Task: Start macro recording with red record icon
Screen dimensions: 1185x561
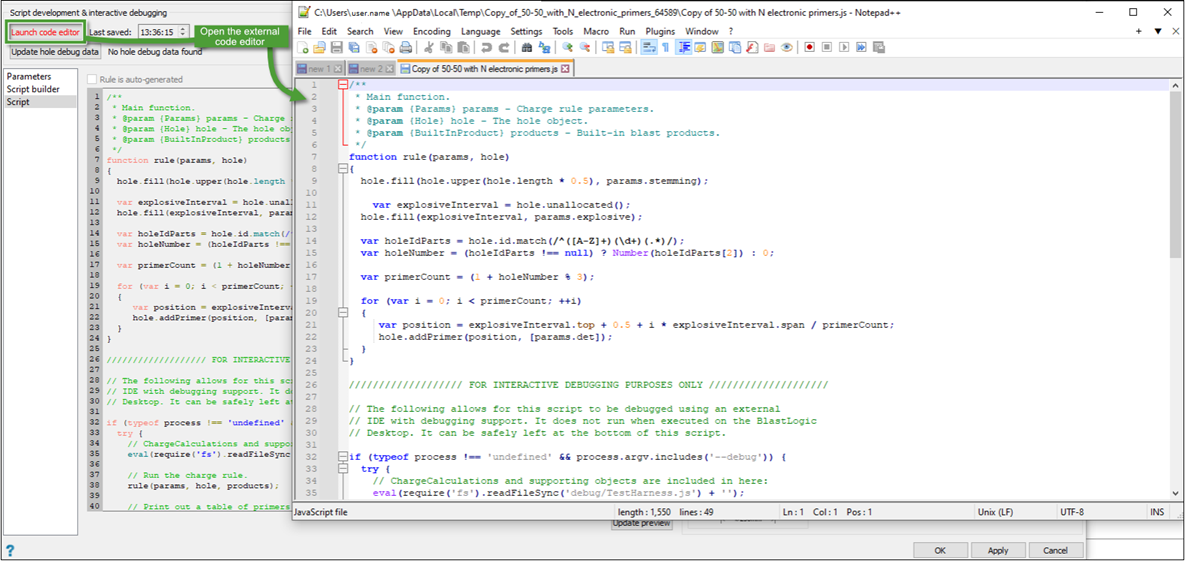Action: (810, 47)
